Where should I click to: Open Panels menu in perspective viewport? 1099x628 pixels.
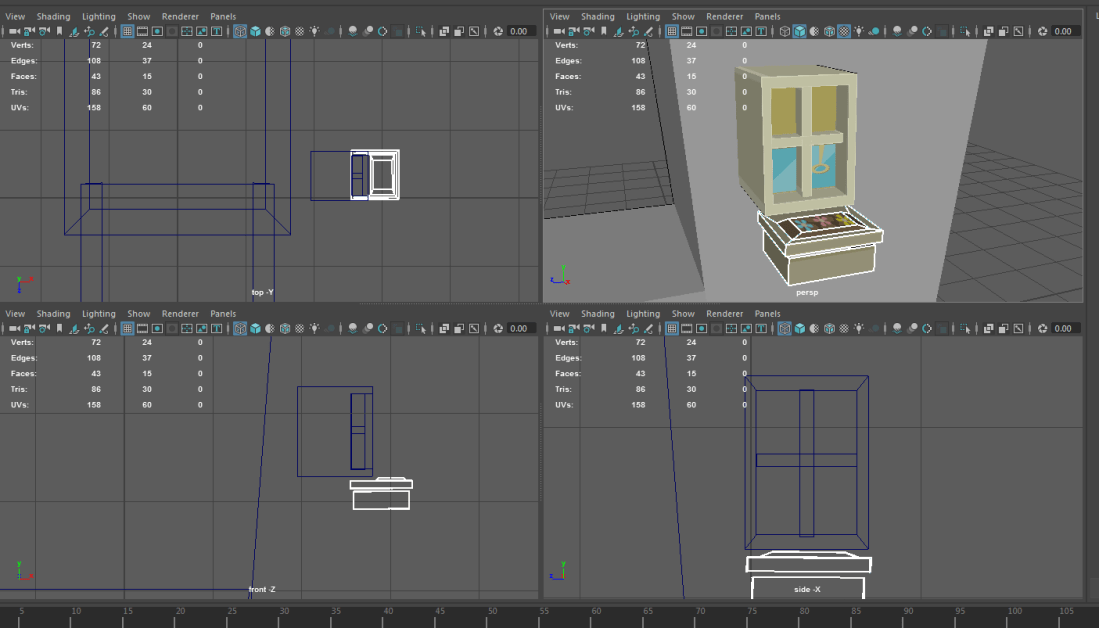pyautogui.click(x=767, y=17)
